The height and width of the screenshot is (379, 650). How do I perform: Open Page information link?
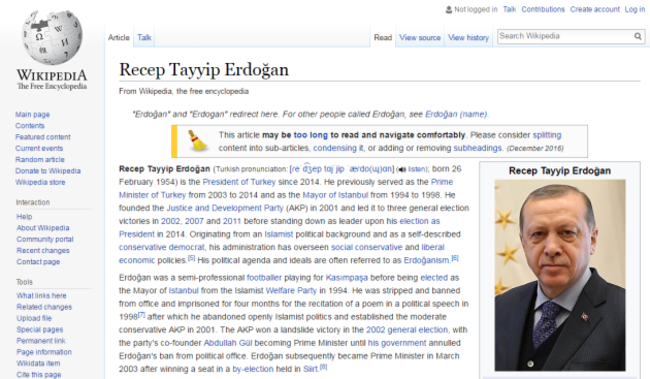[x=44, y=352]
